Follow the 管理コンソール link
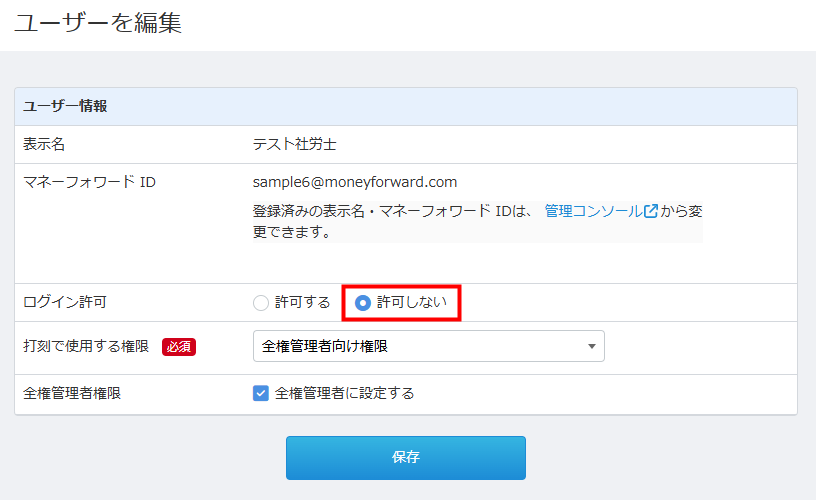This screenshot has width=816, height=500. tap(593, 211)
